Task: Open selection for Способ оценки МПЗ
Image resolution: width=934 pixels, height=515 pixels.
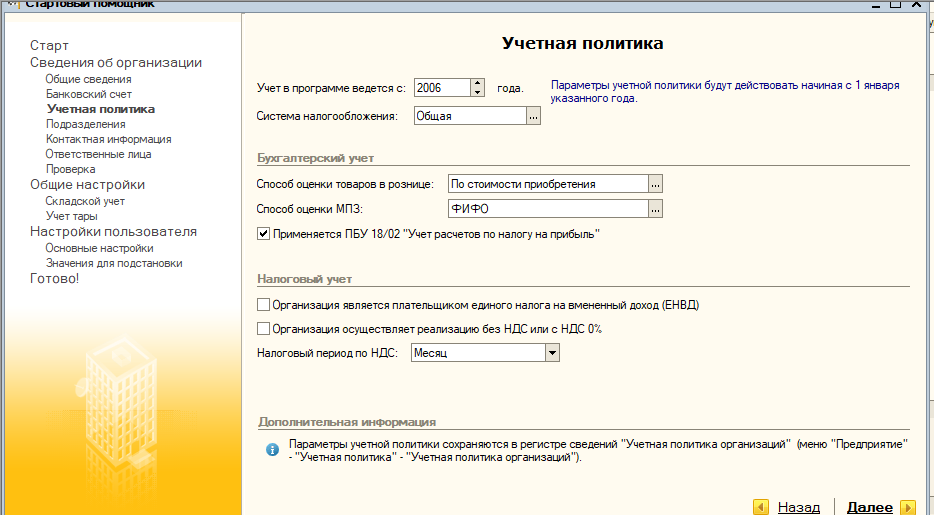Action: 655,209
